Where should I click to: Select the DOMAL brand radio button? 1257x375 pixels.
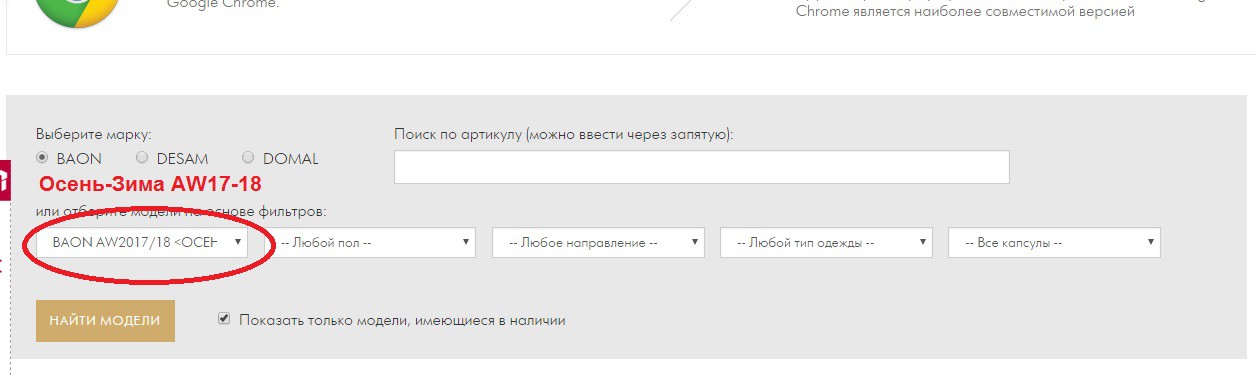248,158
